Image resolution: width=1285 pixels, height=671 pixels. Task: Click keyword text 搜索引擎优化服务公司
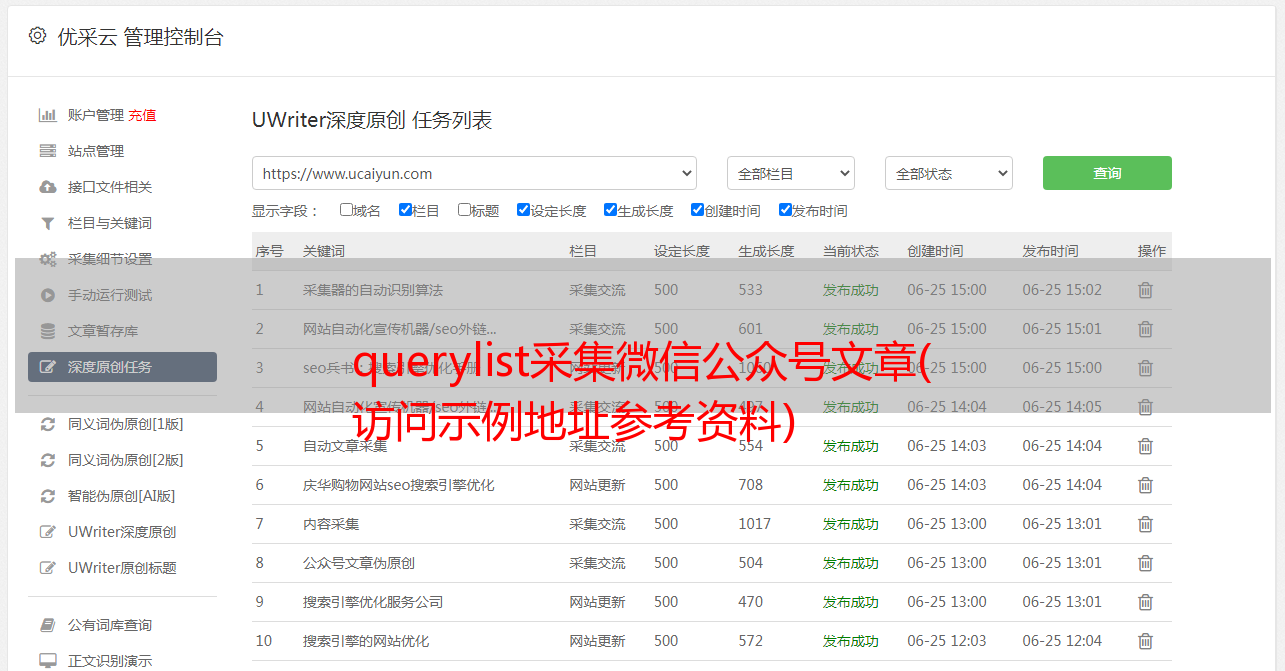point(373,602)
